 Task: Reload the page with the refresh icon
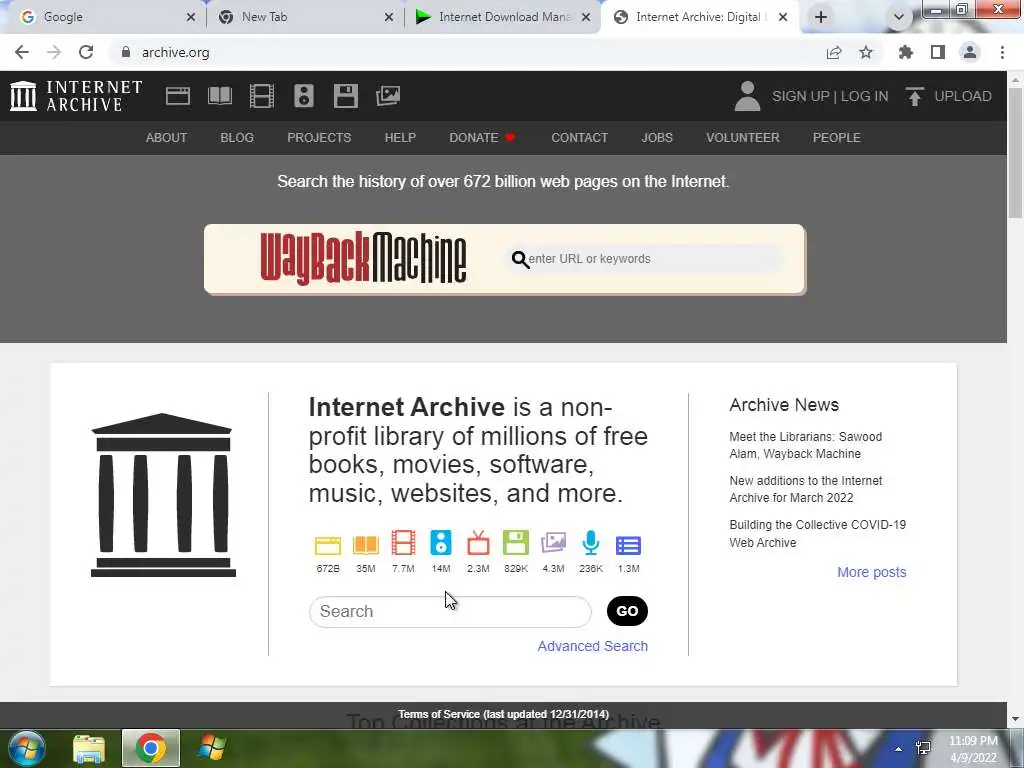pyautogui.click(x=86, y=52)
